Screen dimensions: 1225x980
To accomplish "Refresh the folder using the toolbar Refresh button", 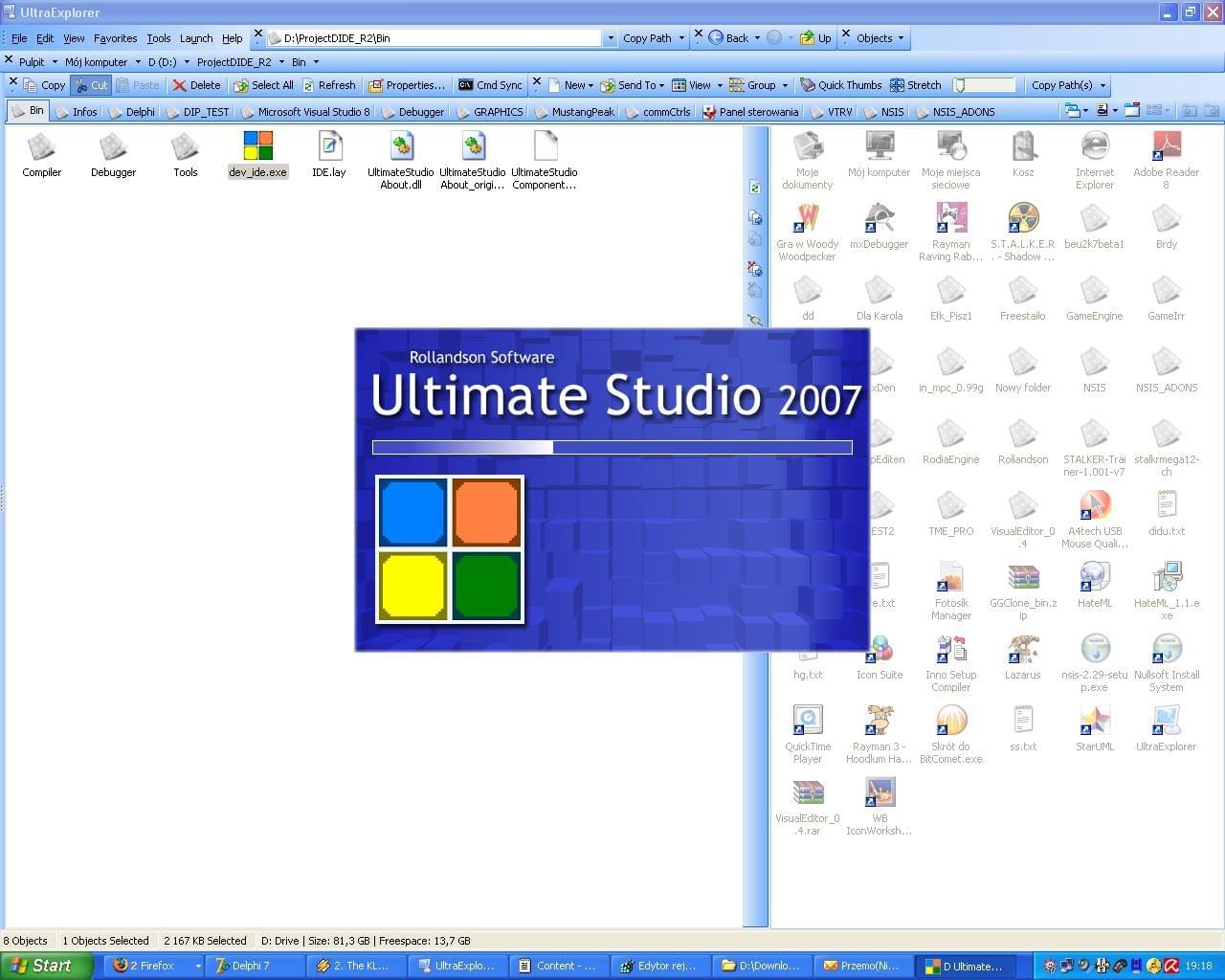I will pyautogui.click(x=329, y=85).
